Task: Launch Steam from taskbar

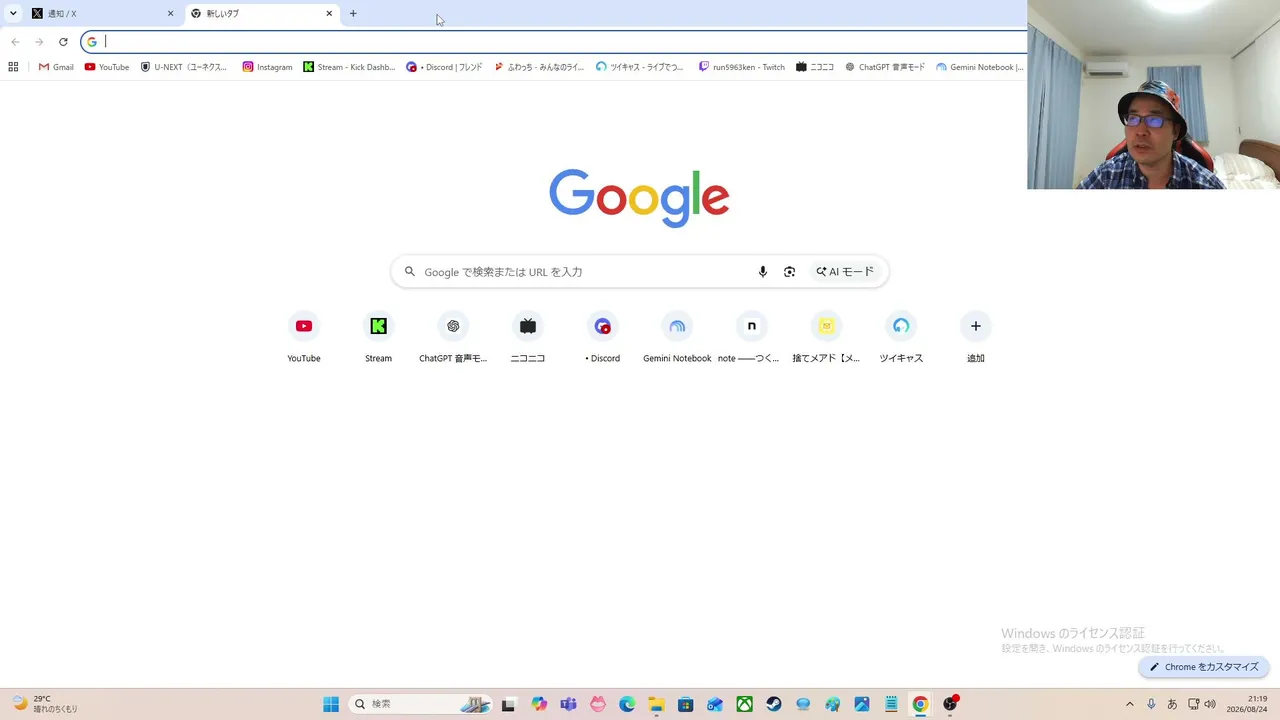Action: click(774, 704)
